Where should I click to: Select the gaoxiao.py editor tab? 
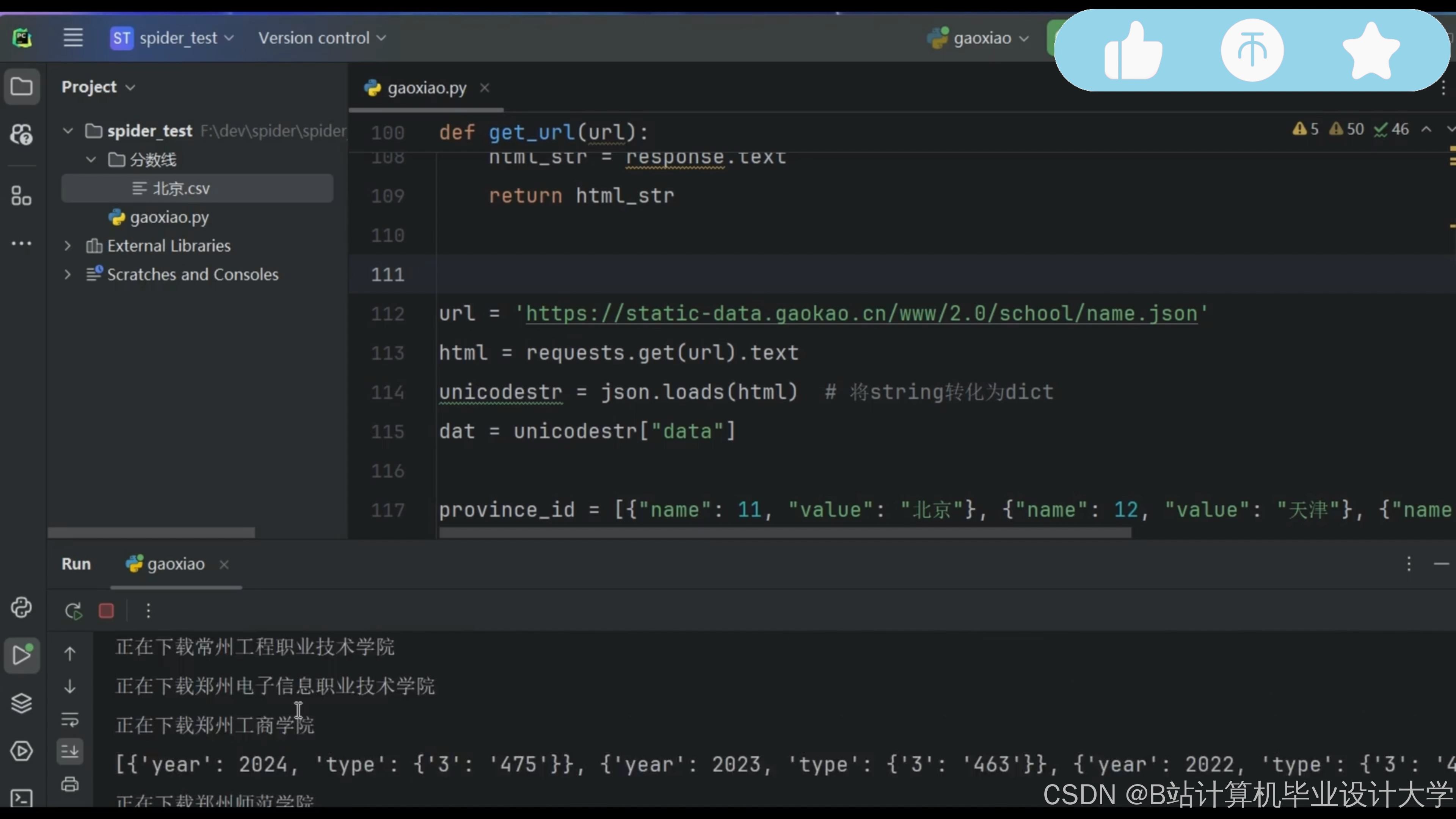pyautogui.click(x=426, y=88)
